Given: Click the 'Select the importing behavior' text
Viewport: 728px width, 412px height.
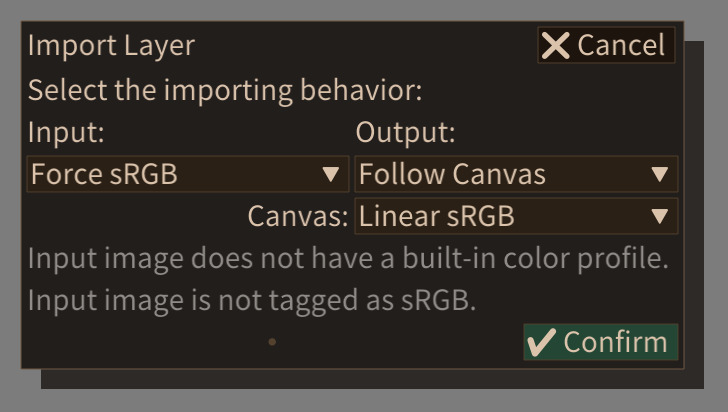Looking at the screenshot, I should pyautogui.click(x=225, y=90).
